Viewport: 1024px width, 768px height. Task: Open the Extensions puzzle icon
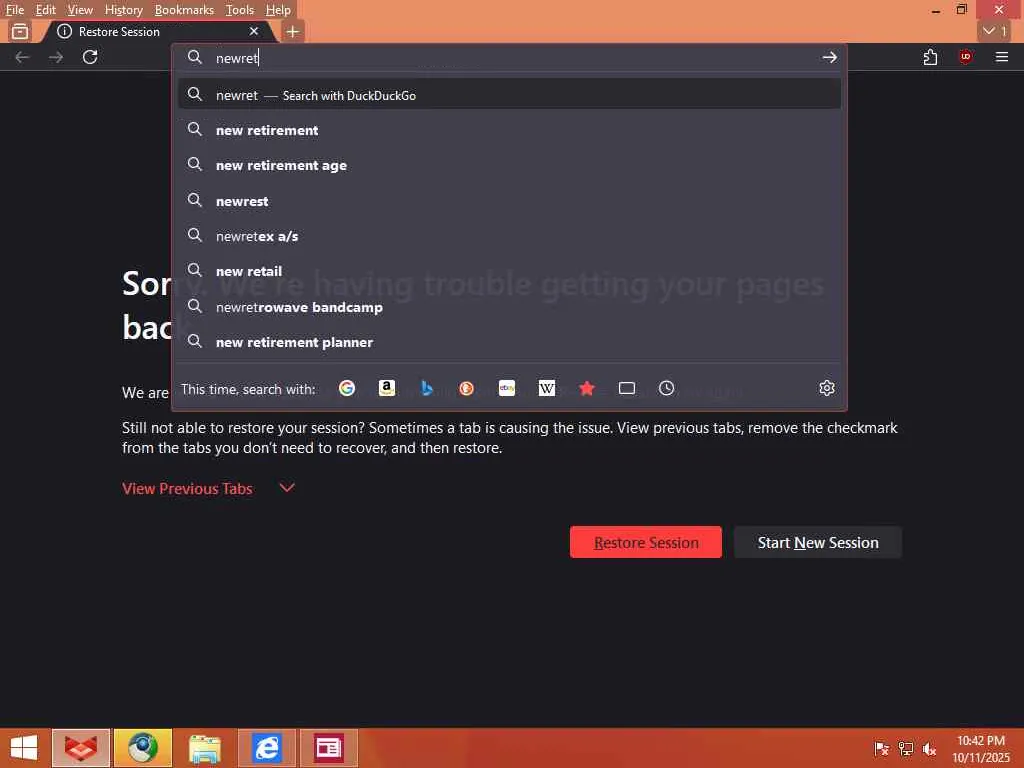point(931,57)
